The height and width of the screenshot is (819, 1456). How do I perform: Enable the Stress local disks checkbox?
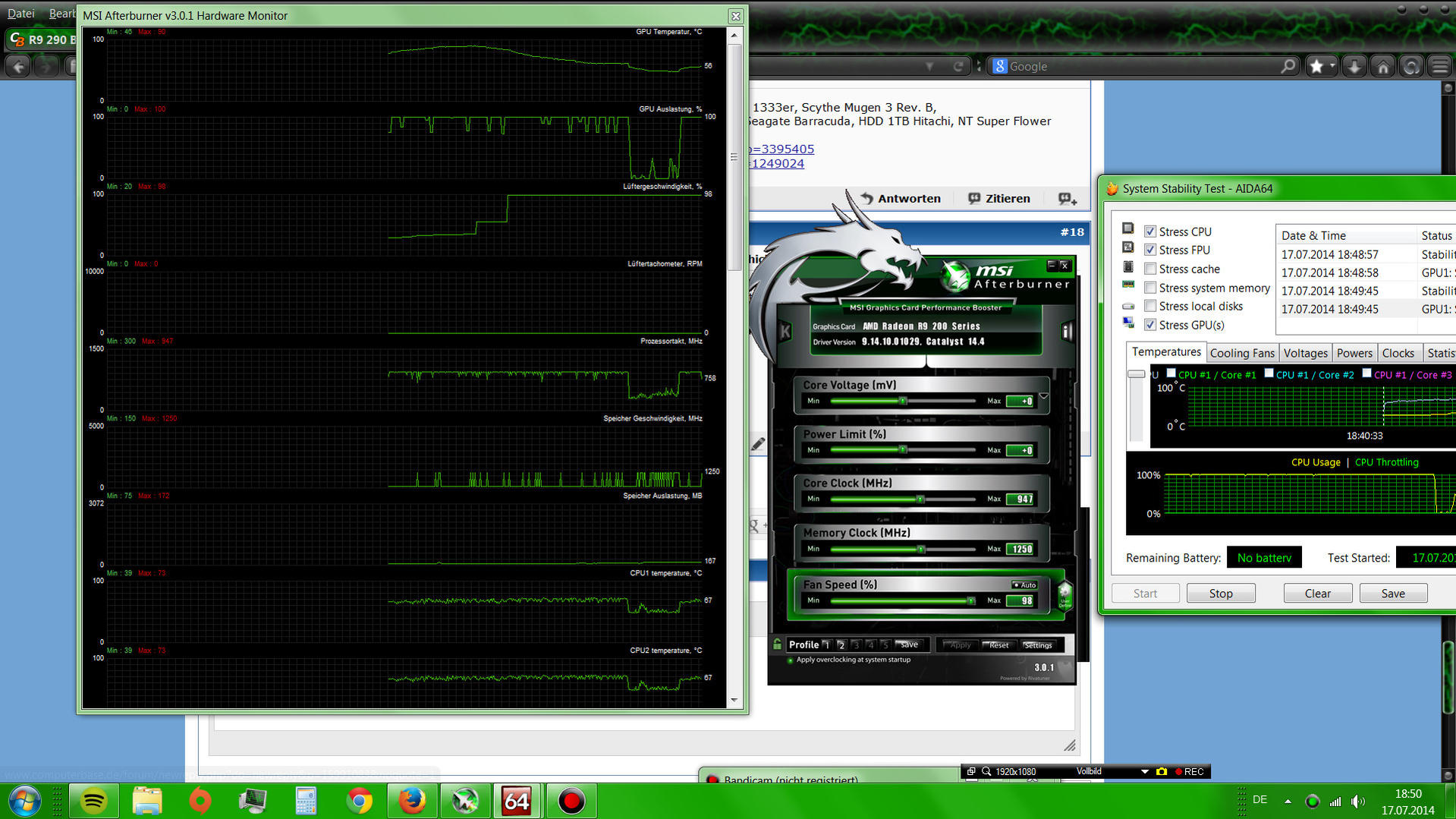click(1150, 306)
